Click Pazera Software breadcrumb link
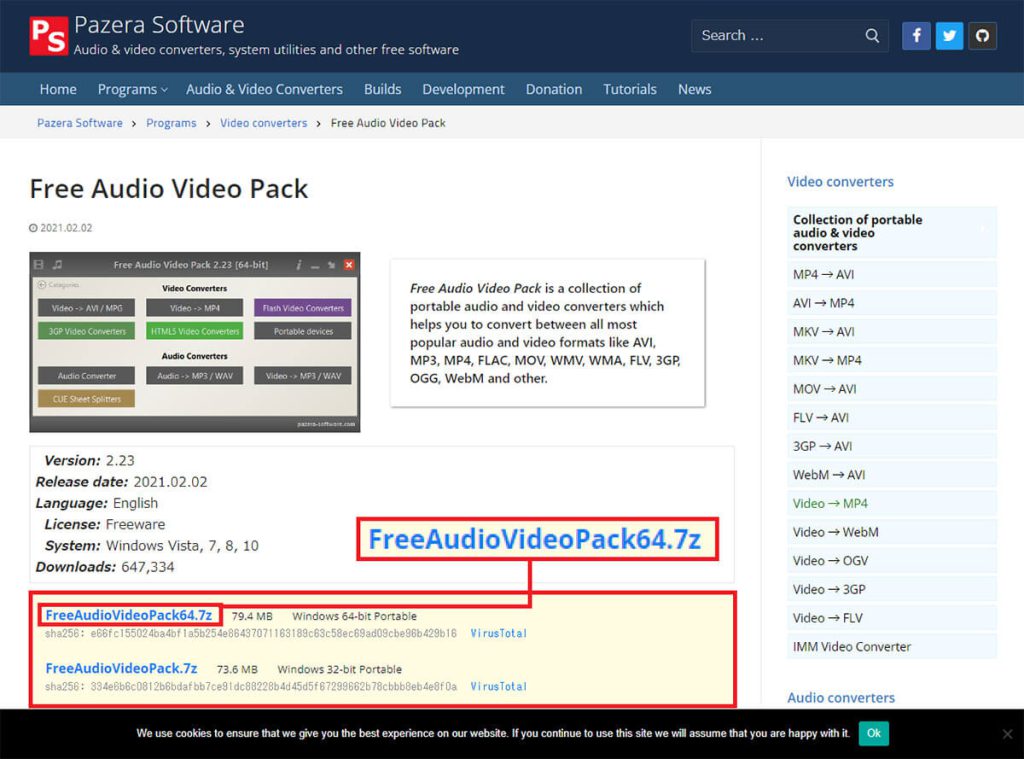The width and height of the screenshot is (1024, 759). coord(80,123)
